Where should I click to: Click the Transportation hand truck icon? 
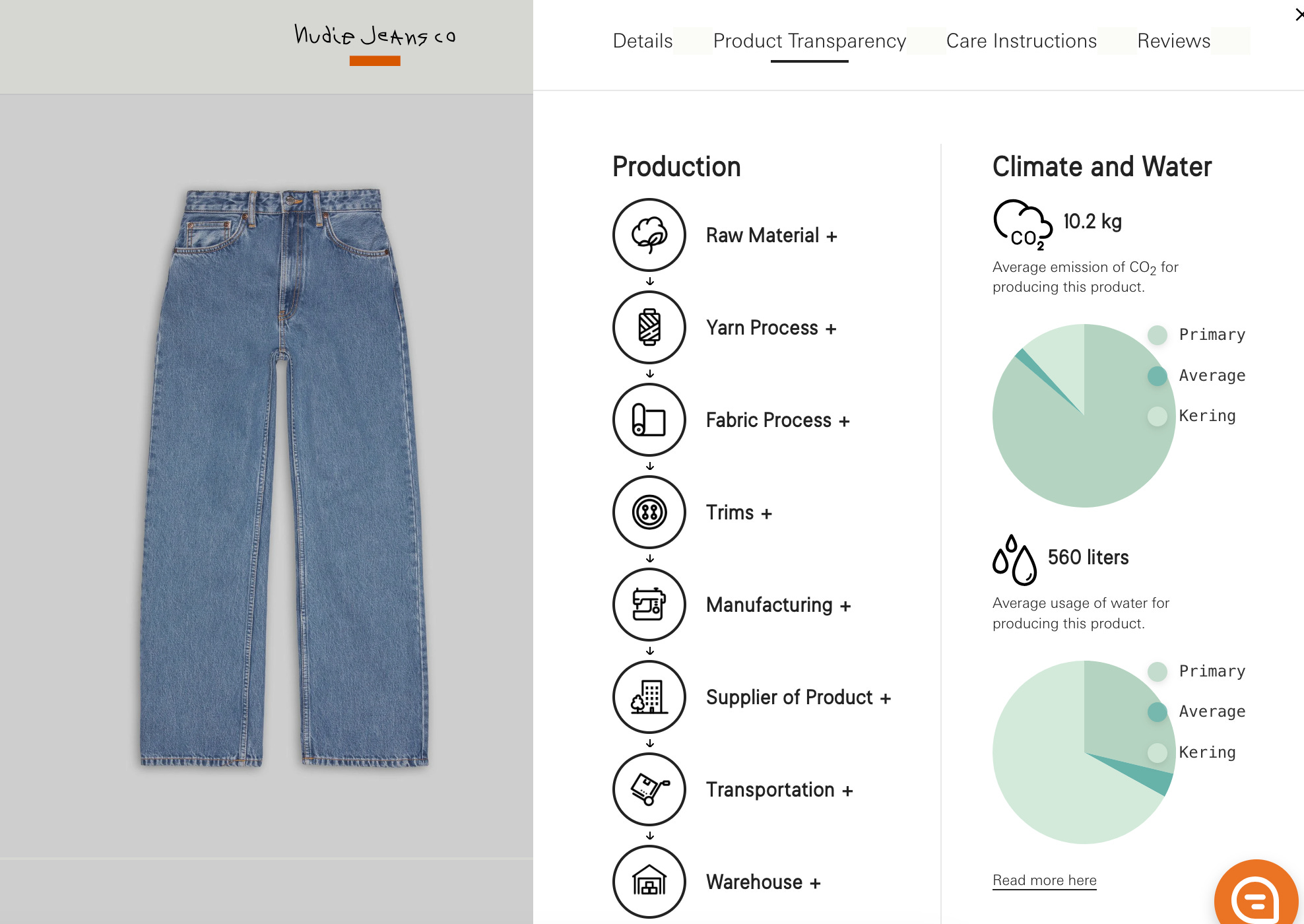click(649, 789)
